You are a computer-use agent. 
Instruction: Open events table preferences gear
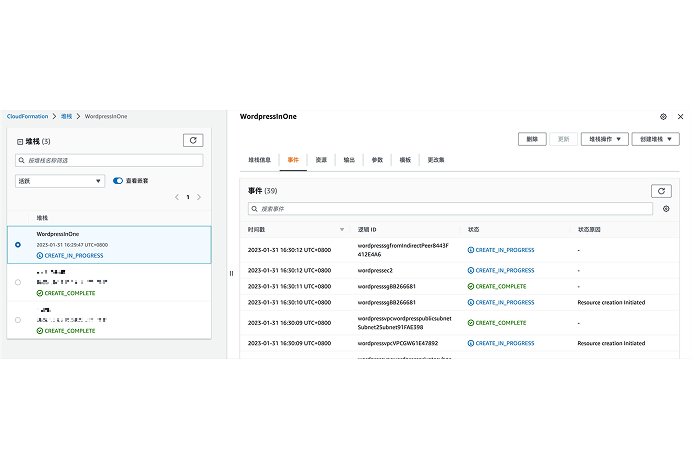coord(666,209)
